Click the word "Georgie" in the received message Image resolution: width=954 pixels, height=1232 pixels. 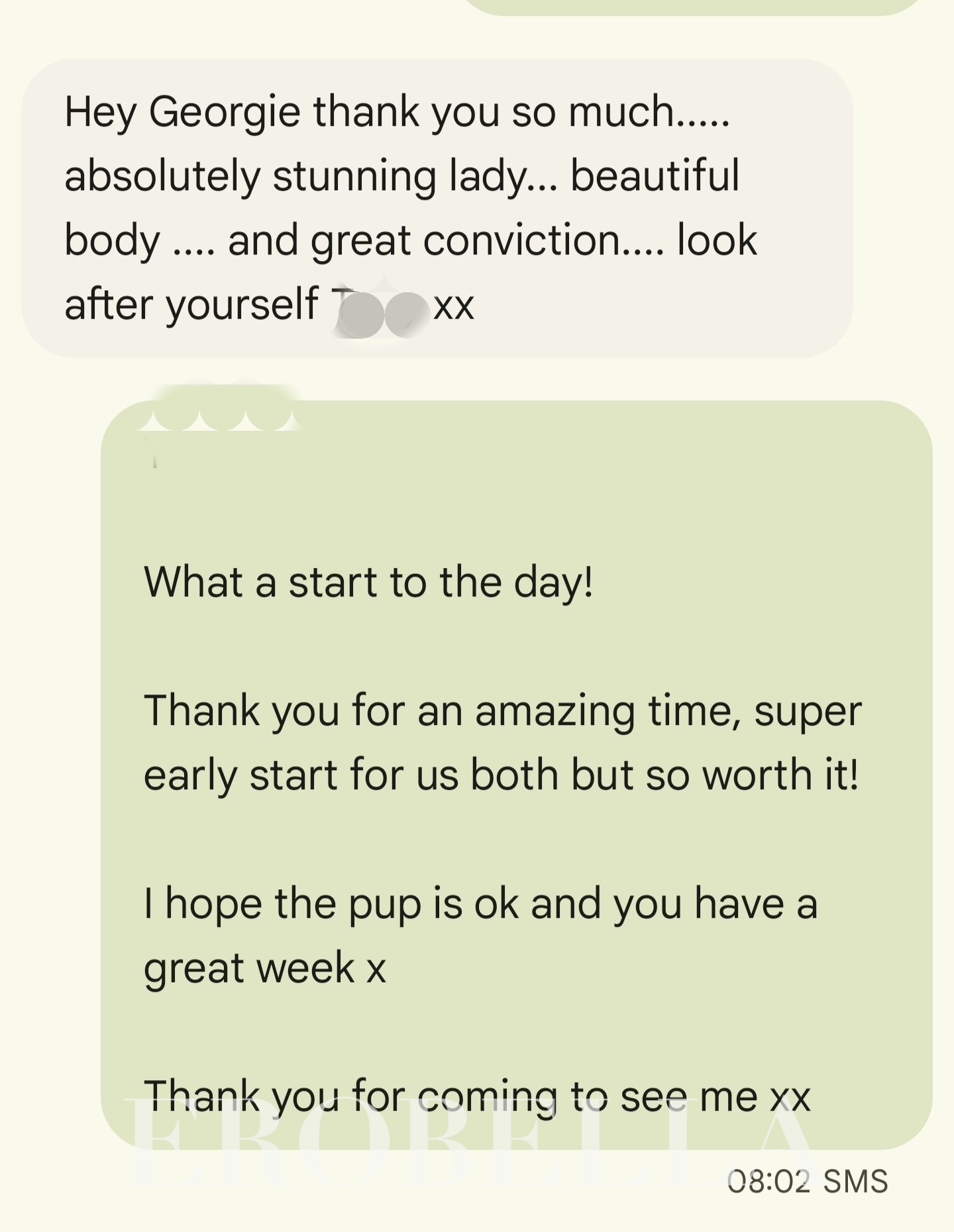tap(224, 111)
